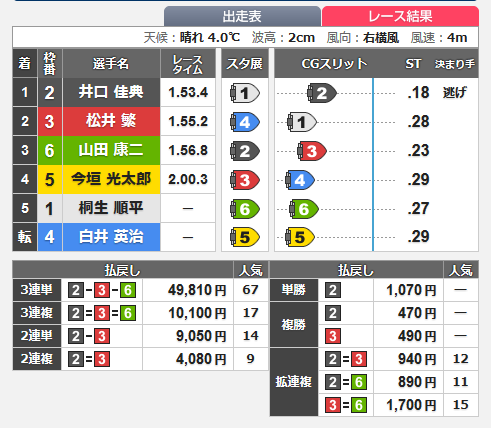This screenshot has height=428, width=491.
Task: Click the 転 finish status cell
Action: 25,237
